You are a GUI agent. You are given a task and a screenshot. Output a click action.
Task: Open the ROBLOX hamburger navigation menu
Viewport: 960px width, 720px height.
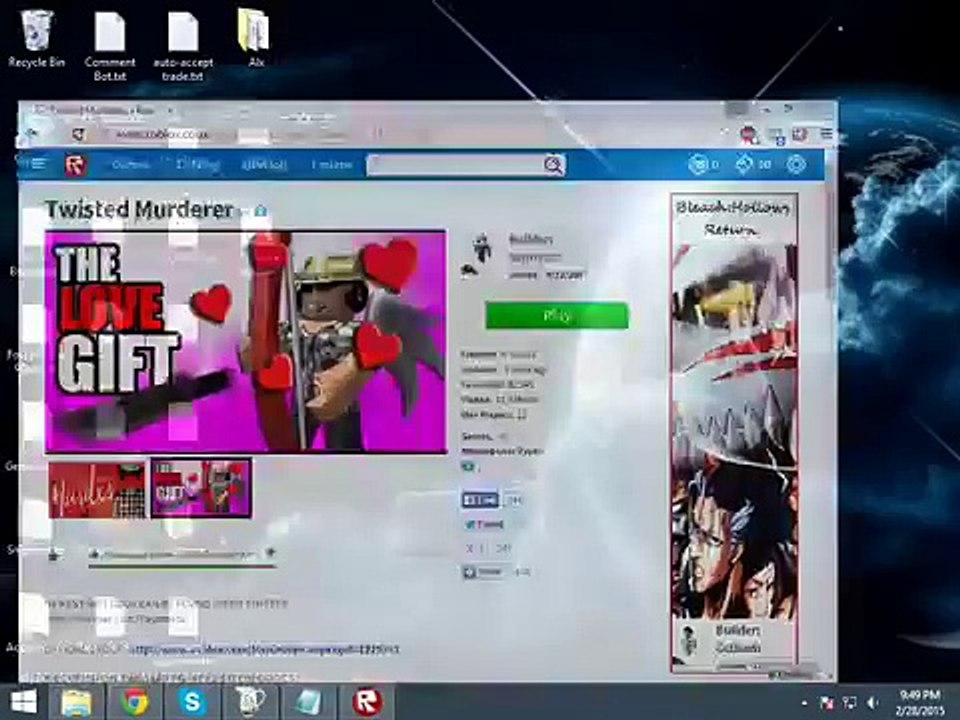tap(38, 164)
